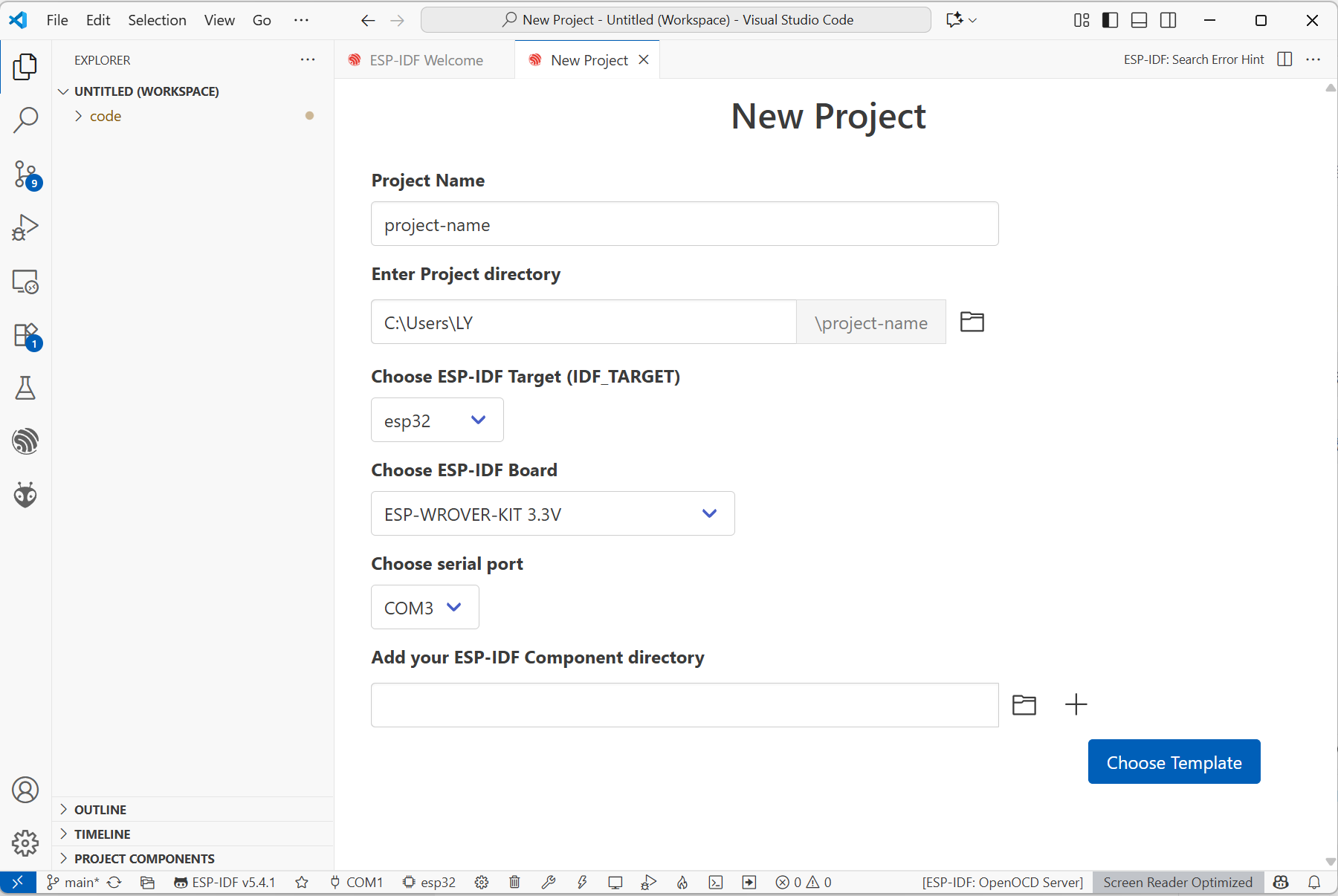Open the title bar search box
The width and height of the screenshot is (1338, 896).
pos(676,20)
